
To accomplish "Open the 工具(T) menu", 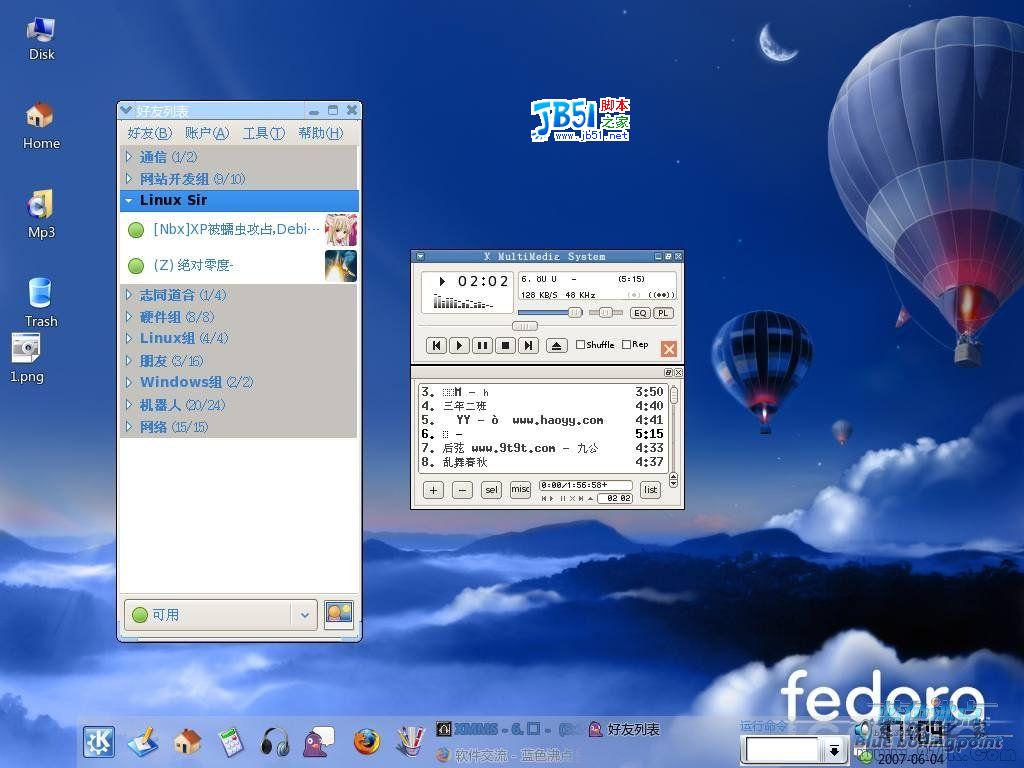I will (x=263, y=133).
